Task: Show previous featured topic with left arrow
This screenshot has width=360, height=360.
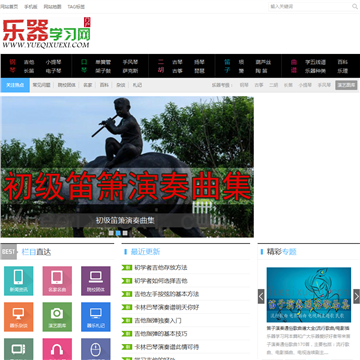Action: 261,296
